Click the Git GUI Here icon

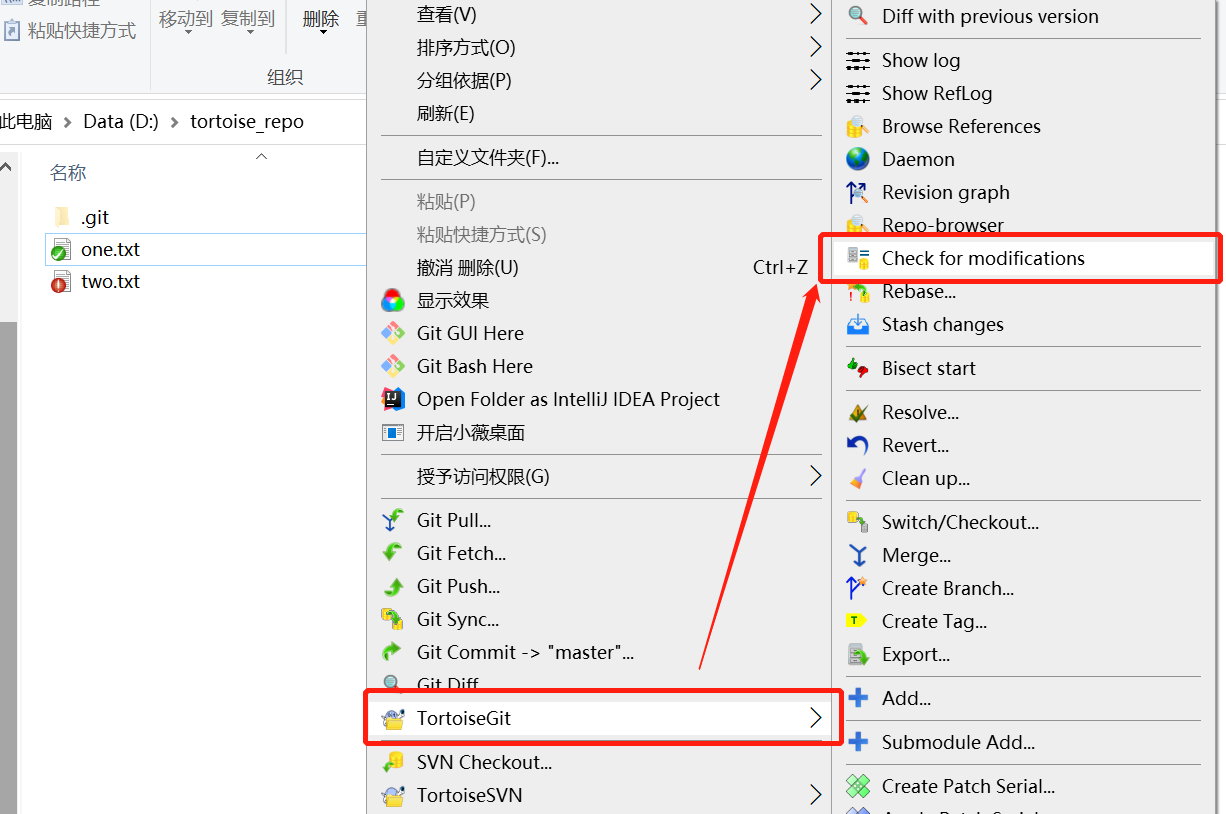393,334
